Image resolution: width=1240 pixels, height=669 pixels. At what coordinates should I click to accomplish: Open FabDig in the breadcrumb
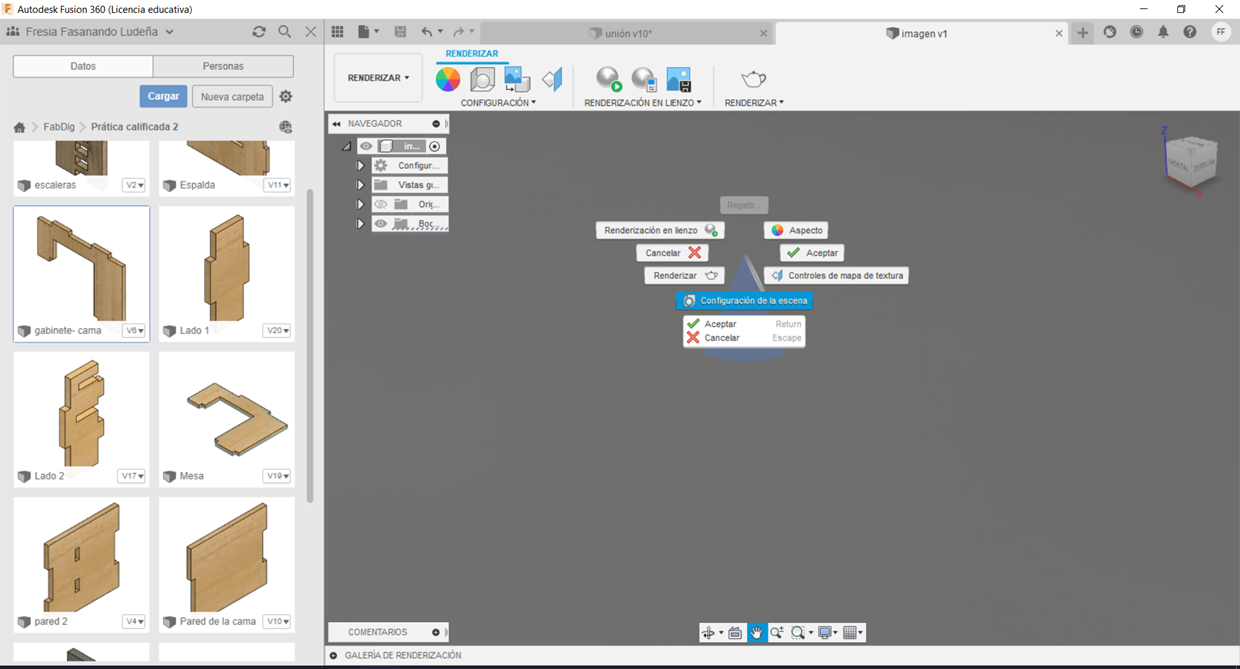[59, 127]
